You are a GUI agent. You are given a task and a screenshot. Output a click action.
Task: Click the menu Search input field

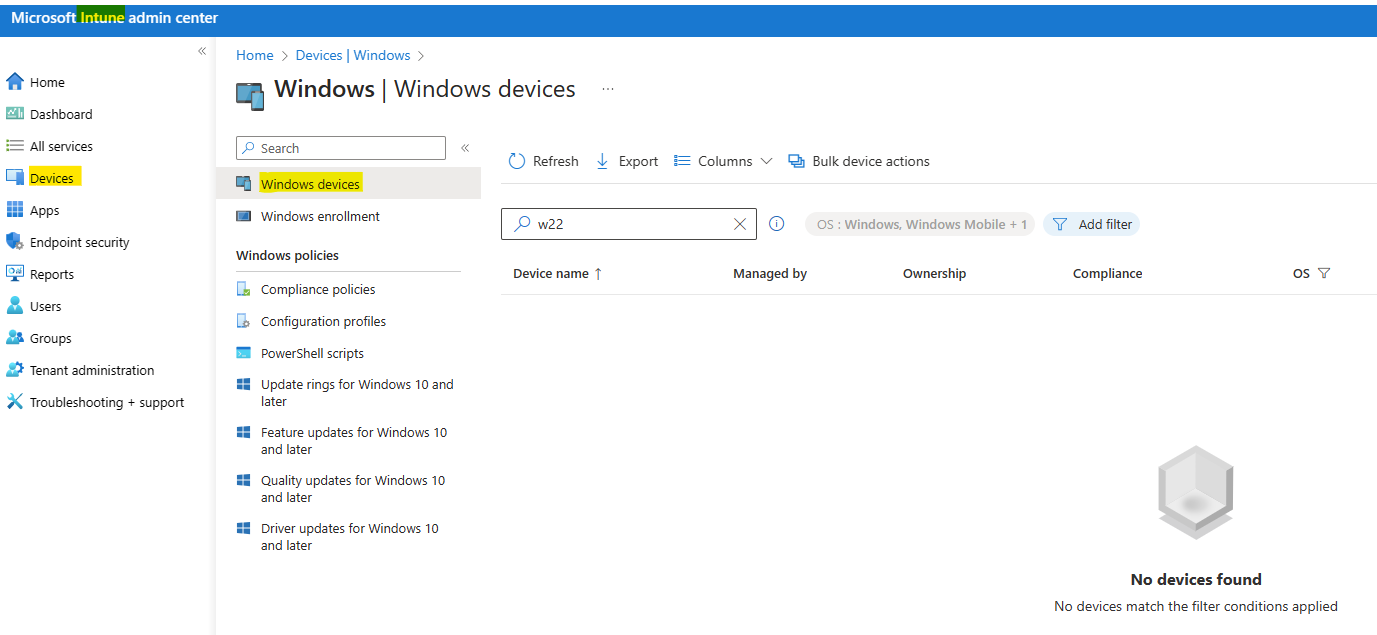340,148
